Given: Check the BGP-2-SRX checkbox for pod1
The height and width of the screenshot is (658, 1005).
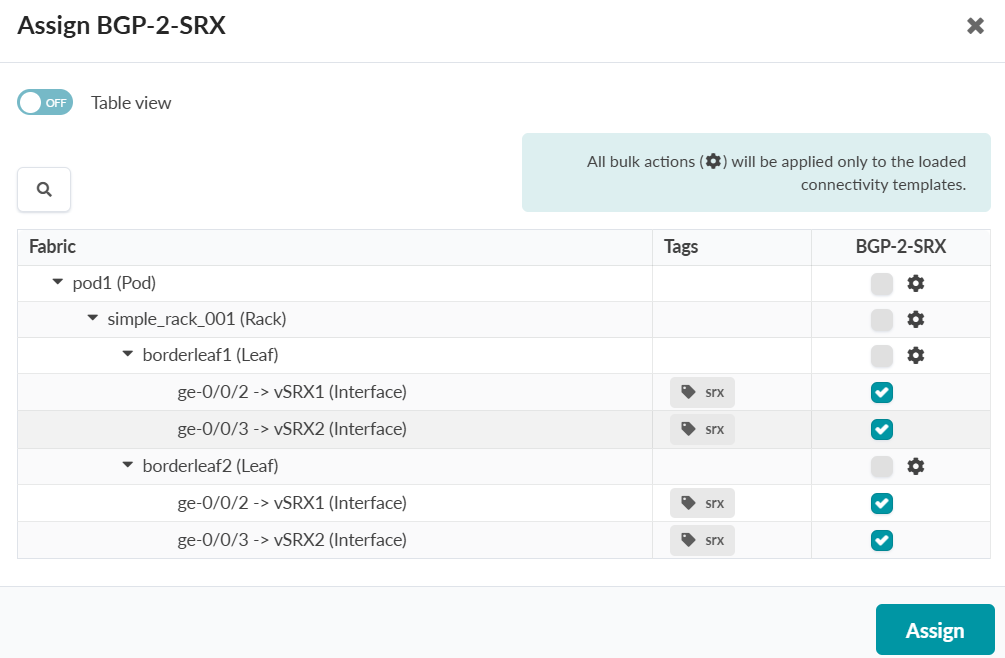Looking at the screenshot, I should [x=881, y=284].
